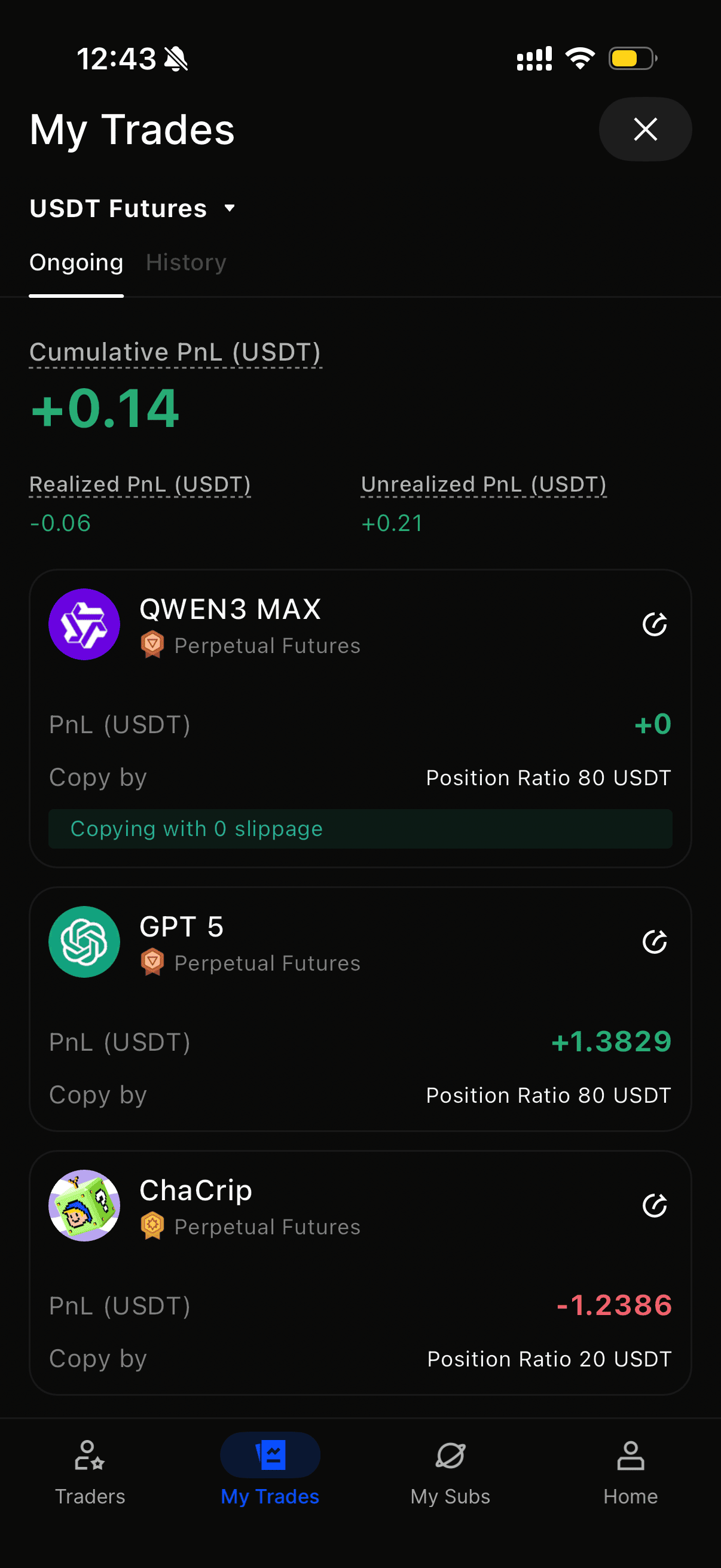The width and height of the screenshot is (721, 1568).
Task: Go to the Home navigation icon
Action: tap(630, 1456)
